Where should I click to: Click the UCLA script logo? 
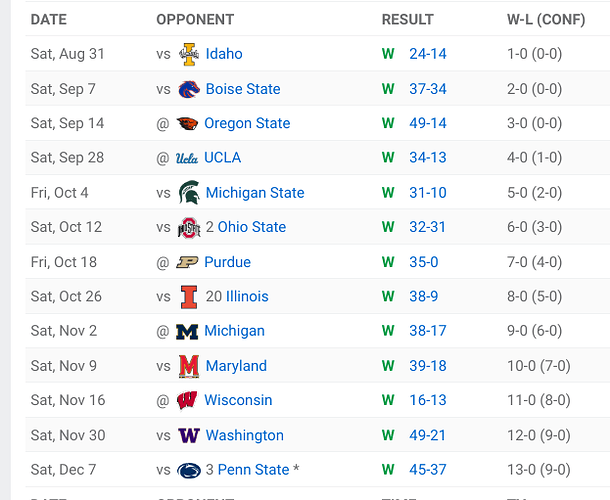point(187,158)
